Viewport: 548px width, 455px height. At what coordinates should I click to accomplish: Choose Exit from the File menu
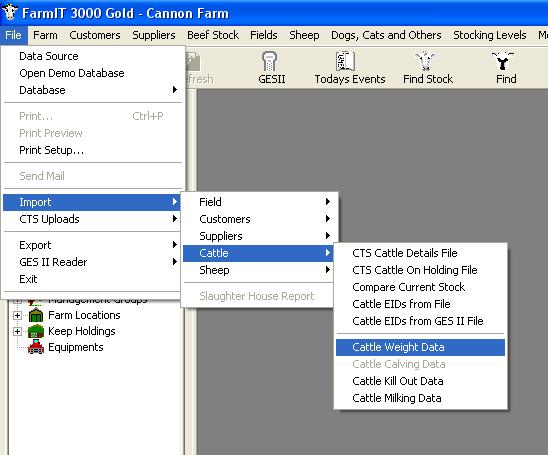93,279
